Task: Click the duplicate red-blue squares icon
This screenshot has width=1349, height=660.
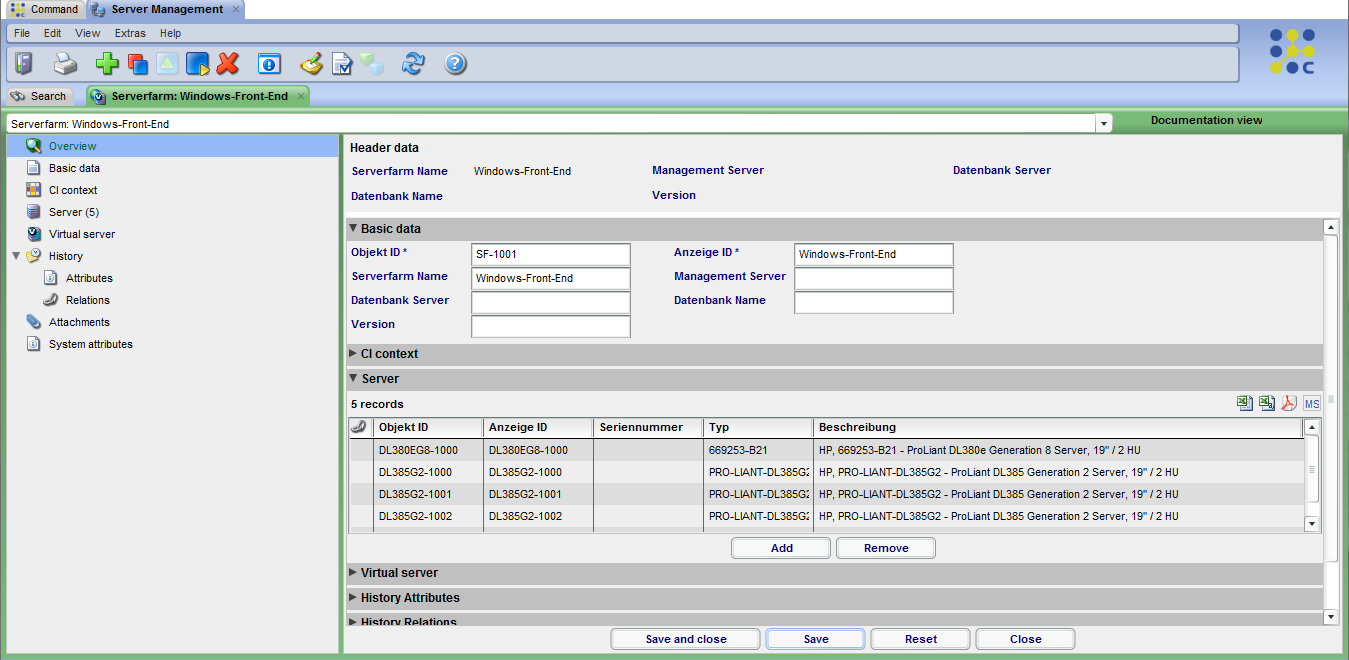Action: click(138, 64)
